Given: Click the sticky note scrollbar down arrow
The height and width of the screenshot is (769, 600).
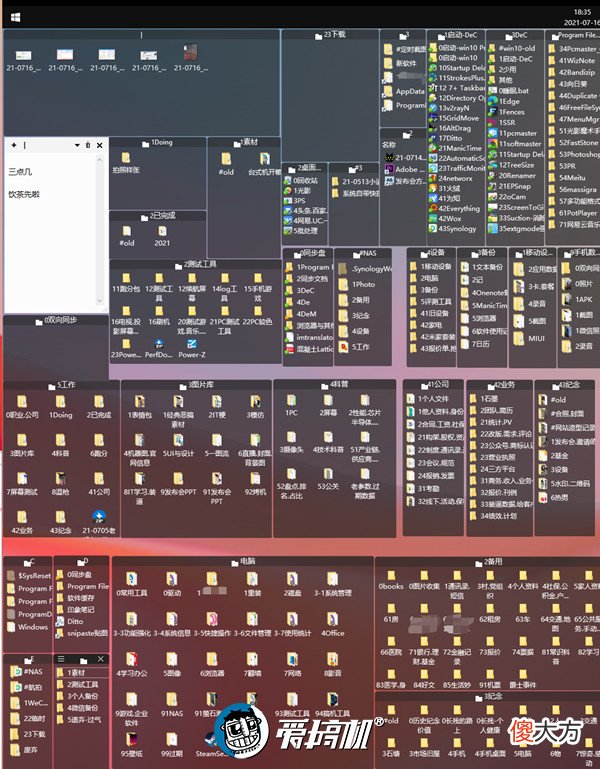Looking at the screenshot, I should [x=100, y=301].
